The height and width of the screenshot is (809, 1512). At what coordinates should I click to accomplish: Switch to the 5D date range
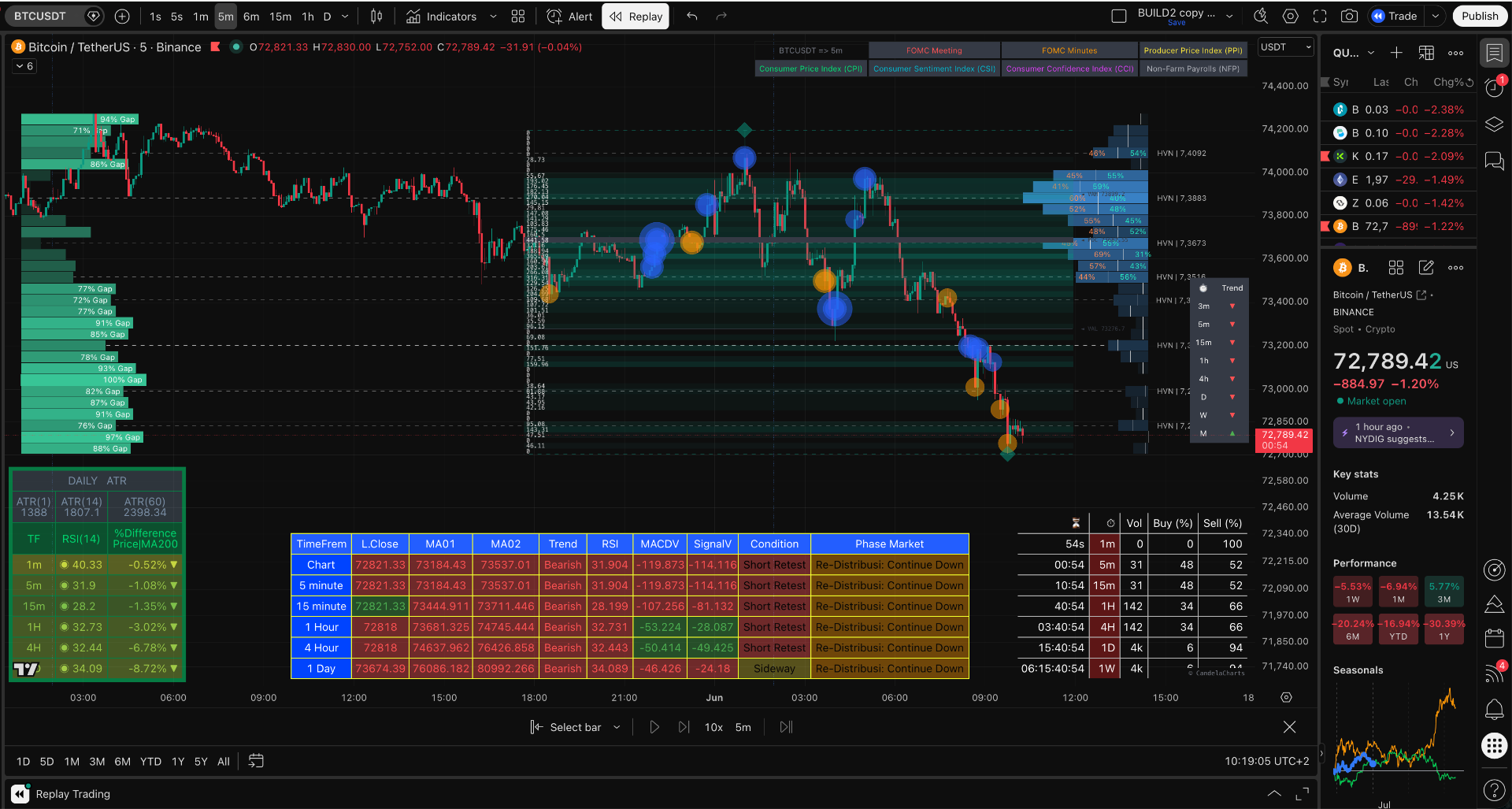tap(46, 761)
